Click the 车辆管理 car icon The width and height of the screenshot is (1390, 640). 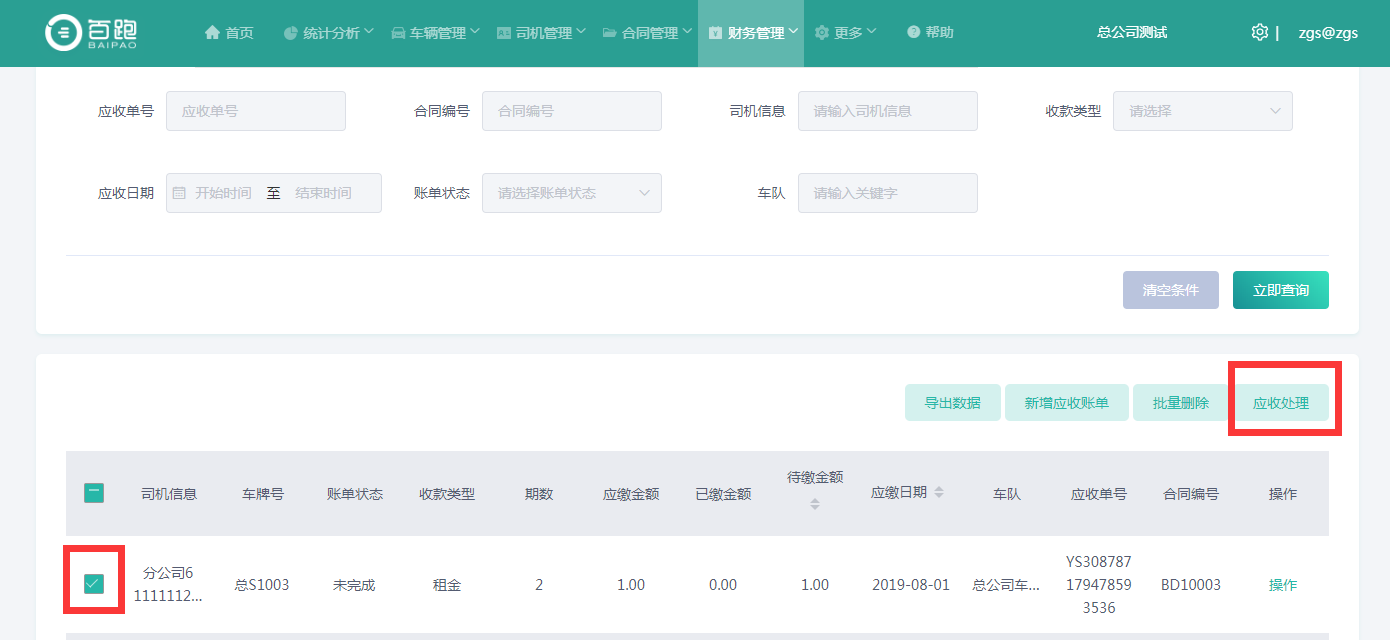398,33
